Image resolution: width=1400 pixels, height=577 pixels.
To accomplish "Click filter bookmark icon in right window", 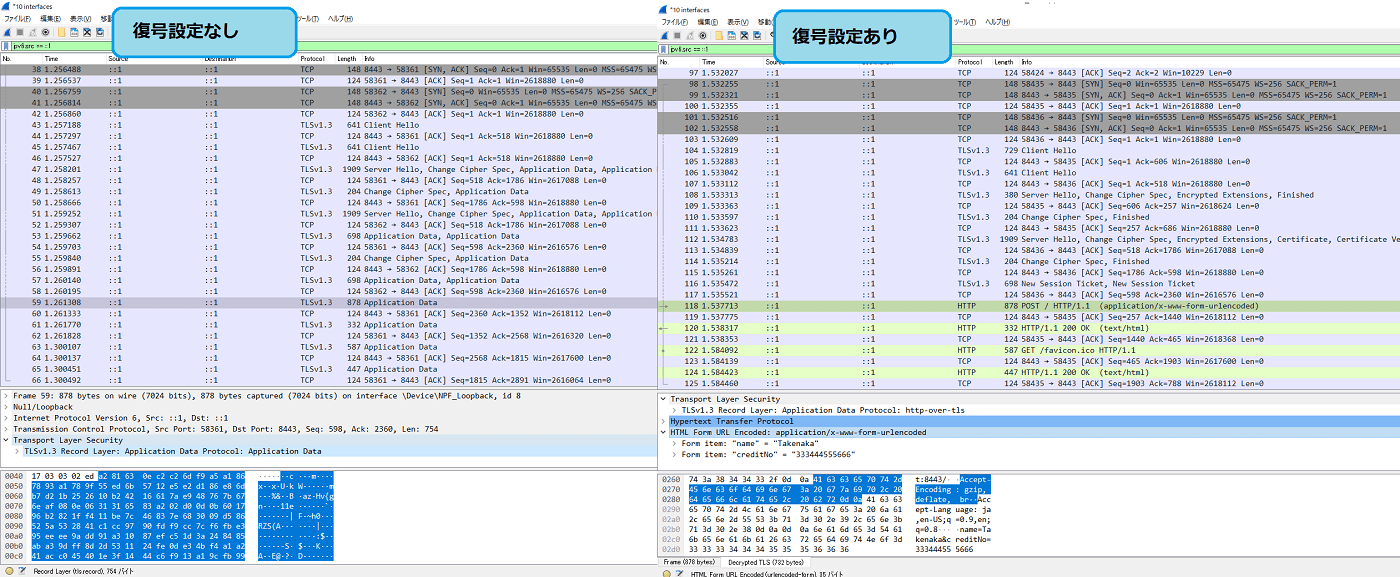I will tap(664, 50).
